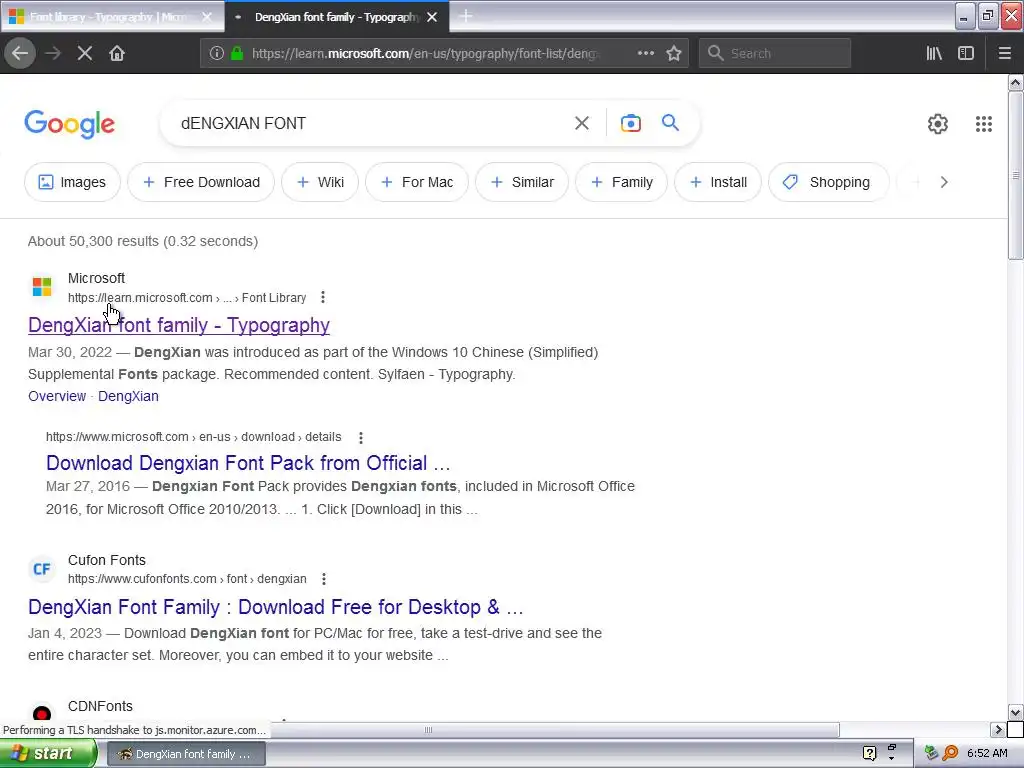The image size is (1024, 768).
Task: Select the DengXian font family browser tab
Action: coord(336,17)
